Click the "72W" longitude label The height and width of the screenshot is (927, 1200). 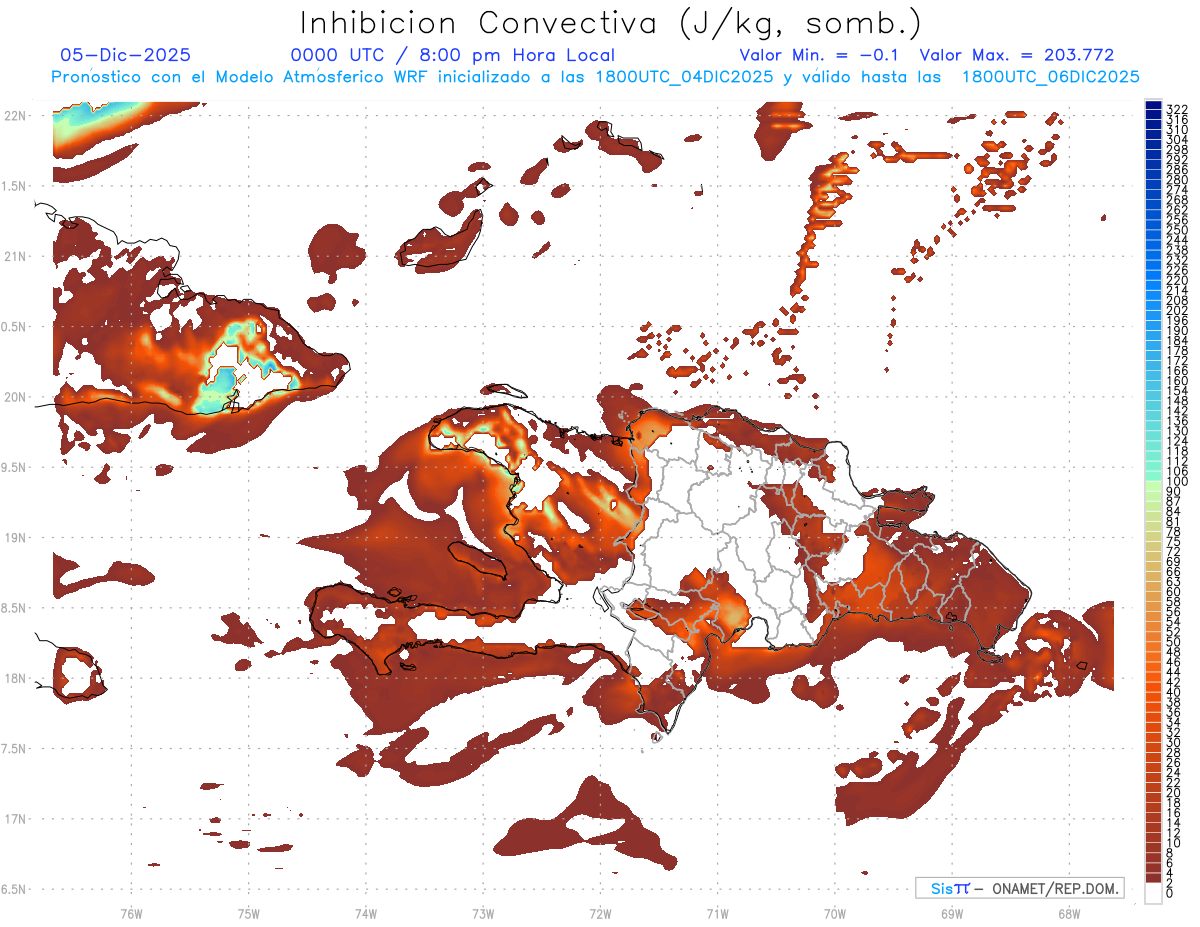pyautogui.click(x=600, y=913)
